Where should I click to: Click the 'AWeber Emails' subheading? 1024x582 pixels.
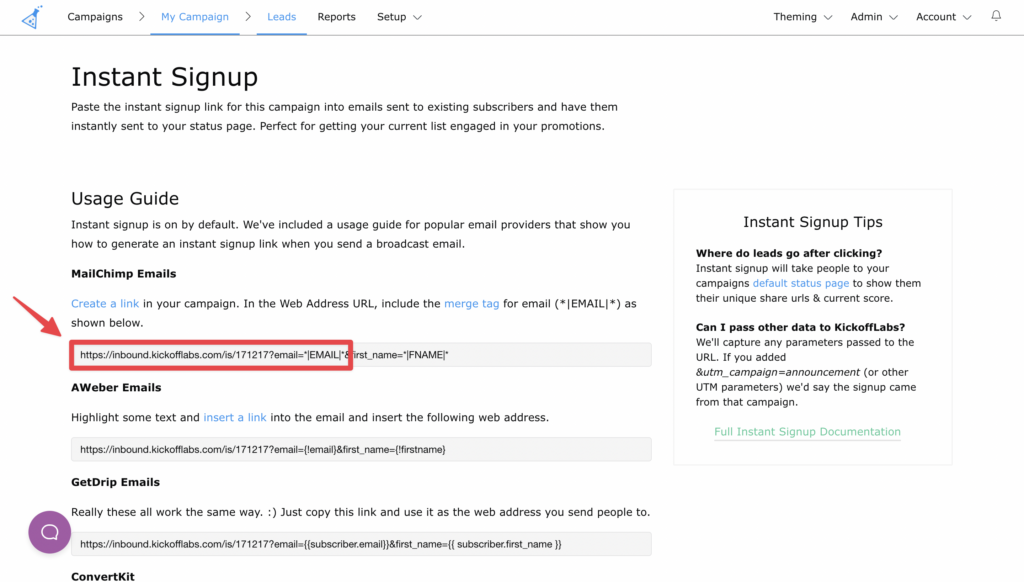[116, 387]
